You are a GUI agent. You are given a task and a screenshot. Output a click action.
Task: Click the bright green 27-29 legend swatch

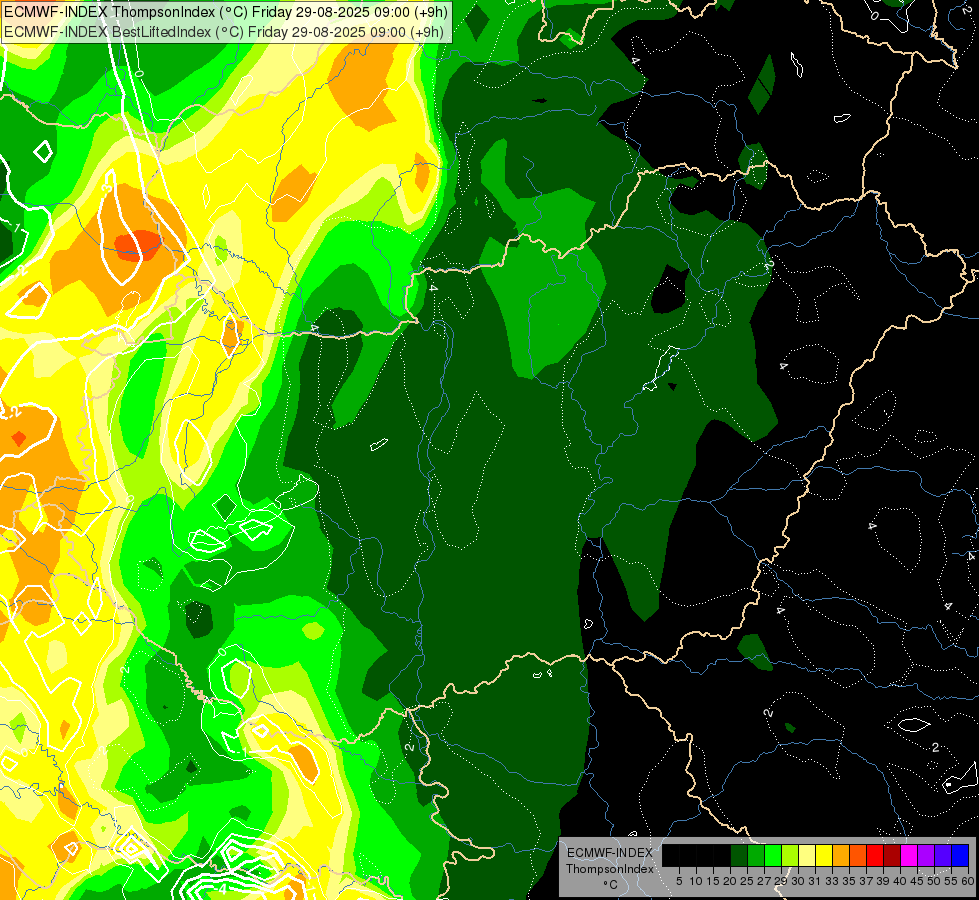coord(773,856)
